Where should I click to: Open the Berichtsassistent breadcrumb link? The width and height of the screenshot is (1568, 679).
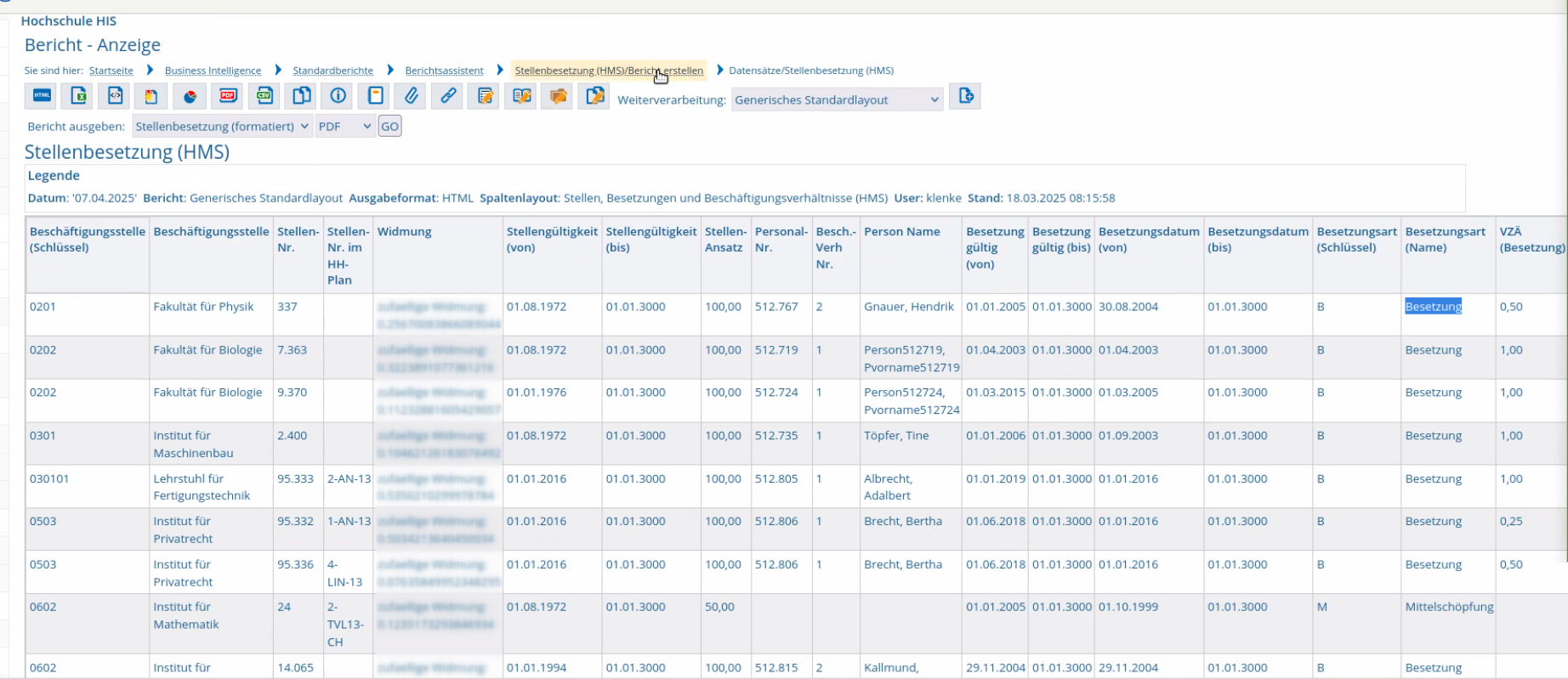[444, 71]
